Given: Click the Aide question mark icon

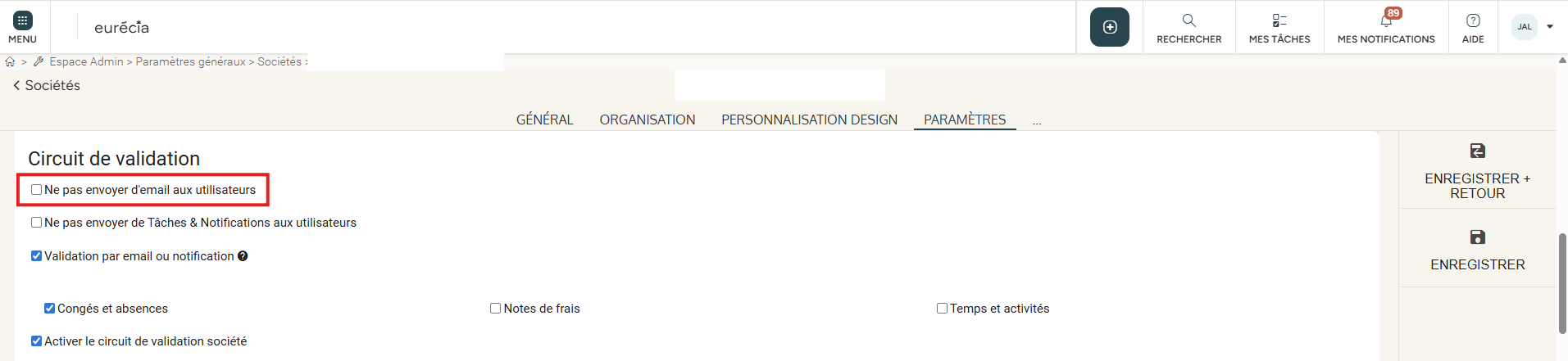Looking at the screenshot, I should 1473,20.
